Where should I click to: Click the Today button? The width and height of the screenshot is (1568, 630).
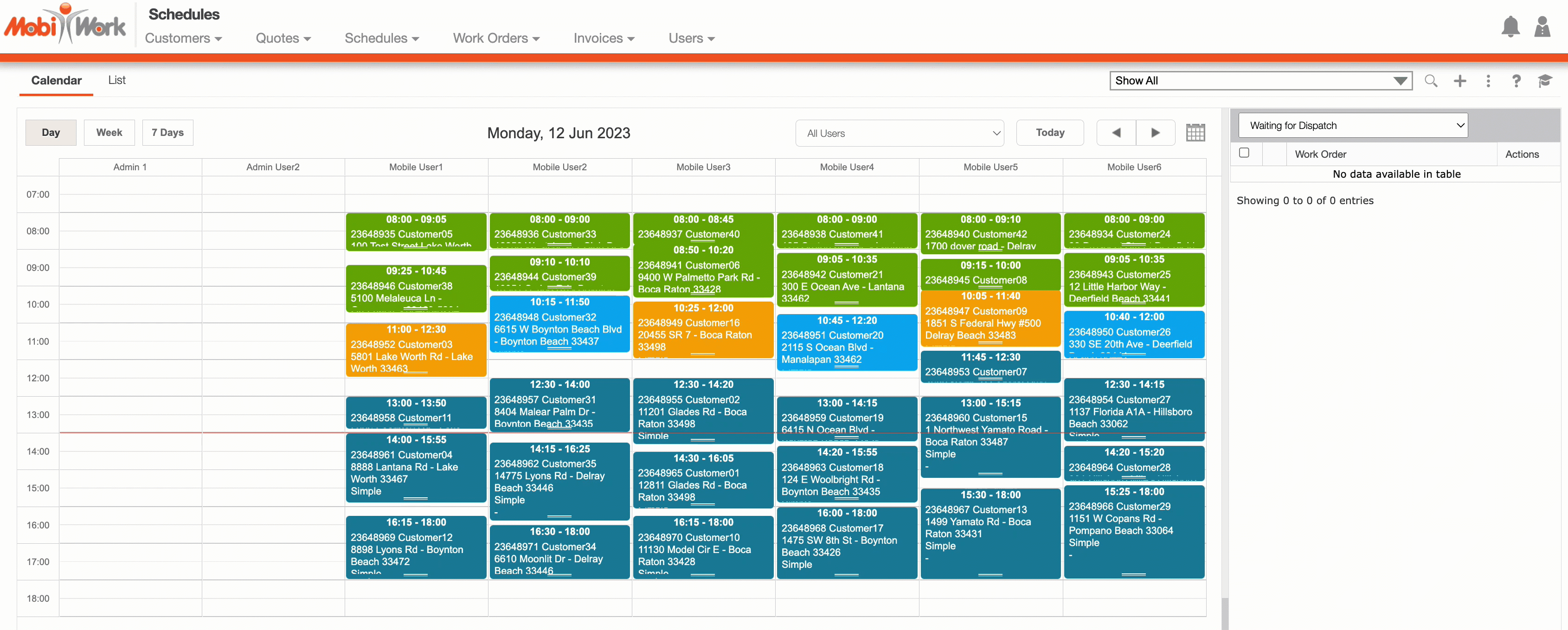(x=1049, y=133)
